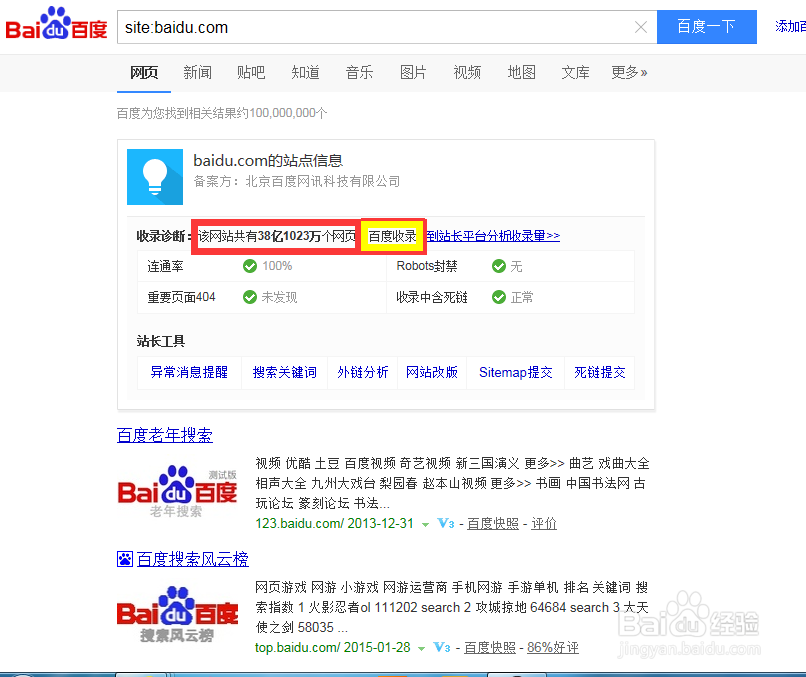Click the green check beside Robots封禁 无
Viewport: 806px width, 677px height.
coord(499,266)
